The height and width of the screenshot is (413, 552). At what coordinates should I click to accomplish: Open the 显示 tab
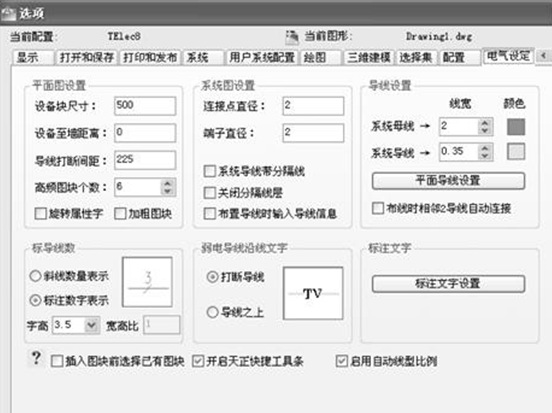[x=33, y=57]
